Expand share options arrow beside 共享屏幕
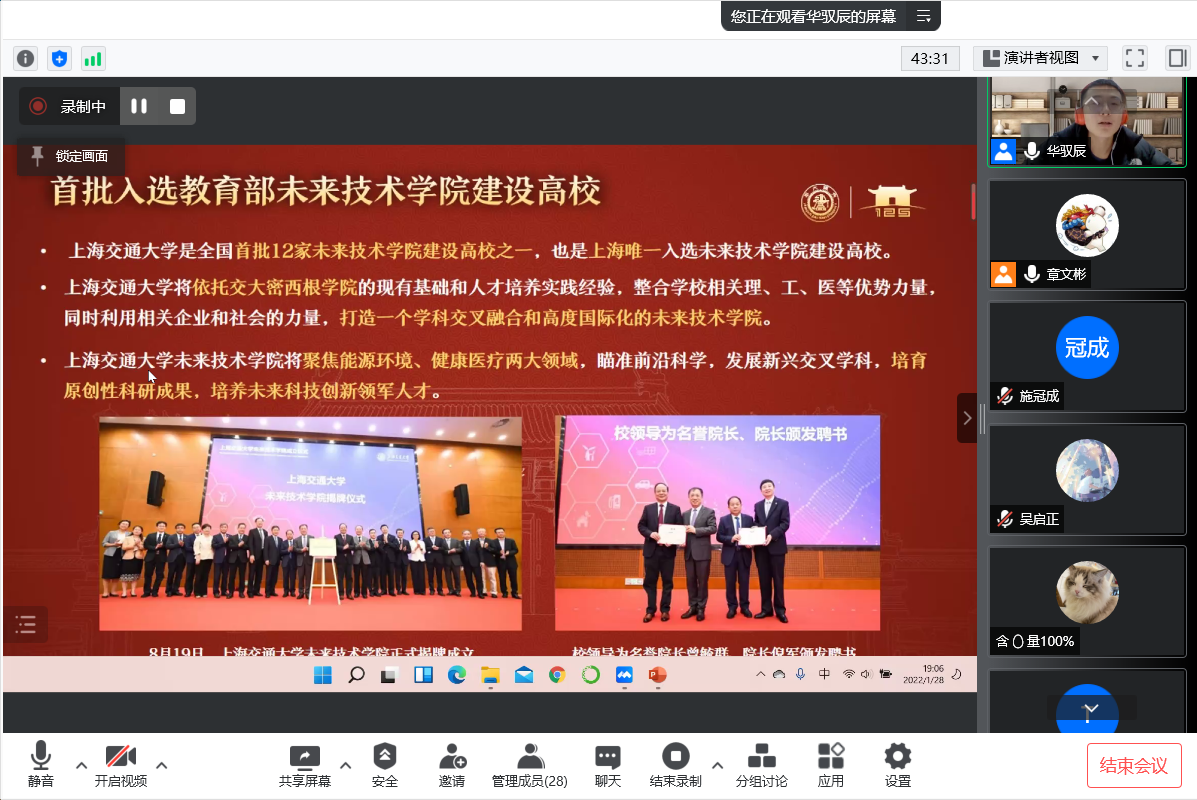The width and height of the screenshot is (1197, 800). click(x=346, y=765)
